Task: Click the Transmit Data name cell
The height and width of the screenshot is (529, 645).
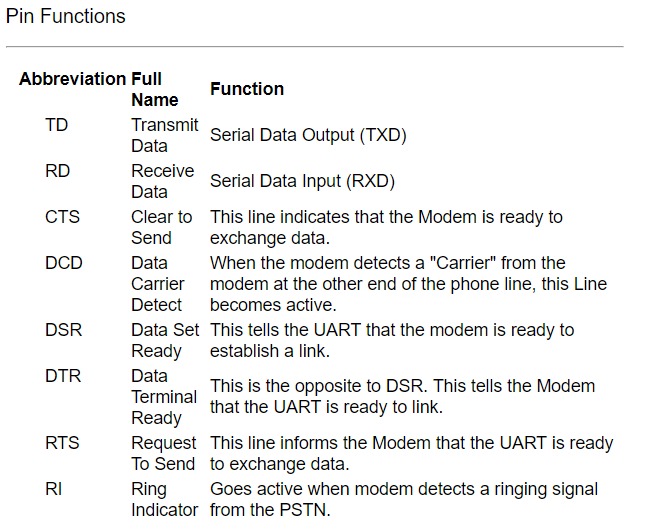Action: 164,135
